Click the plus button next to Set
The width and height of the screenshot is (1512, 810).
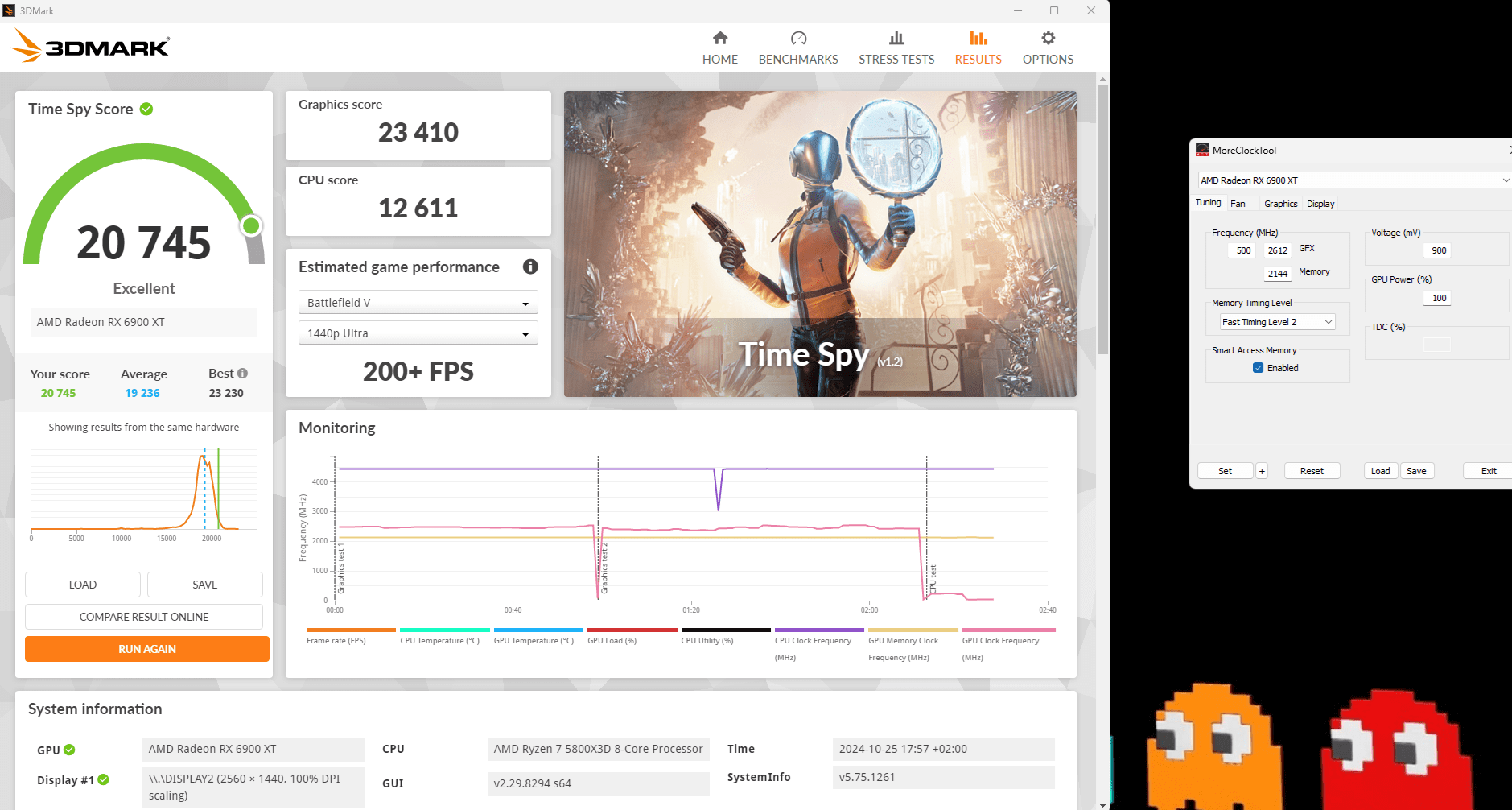point(1262,471)
